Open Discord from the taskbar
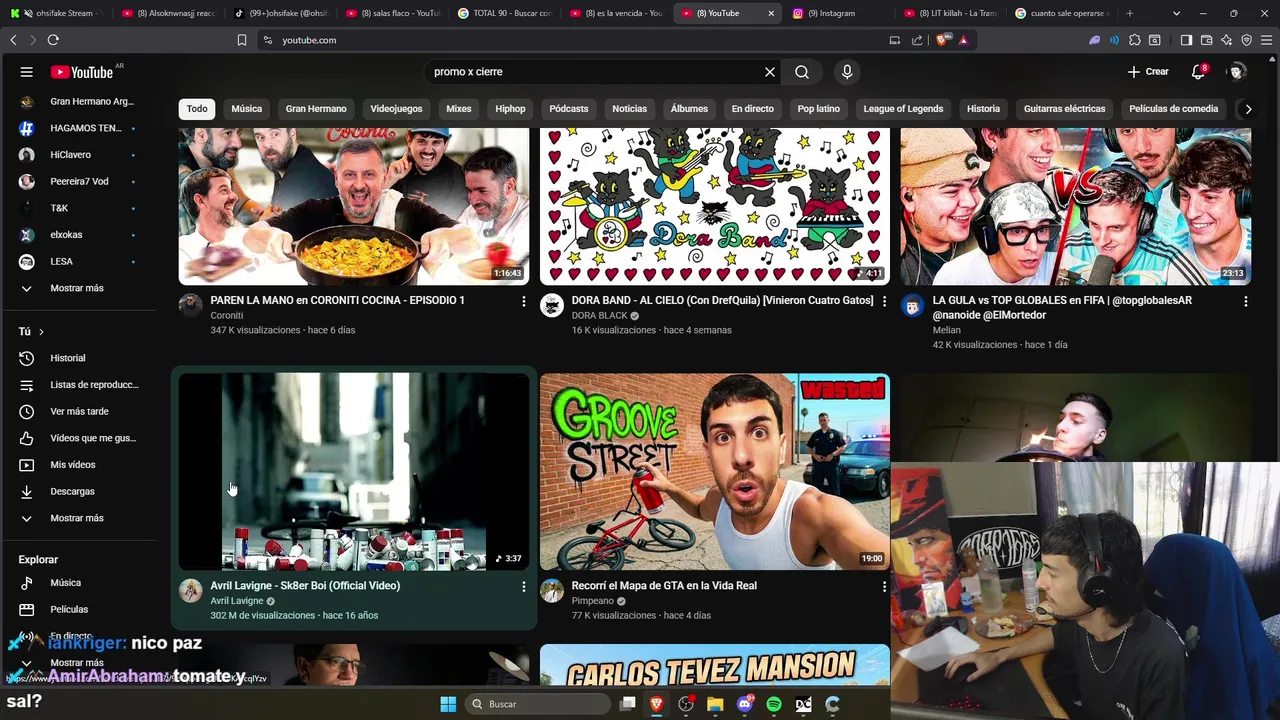The height and width of the screenshot is (720, 1280). point(745,704)
